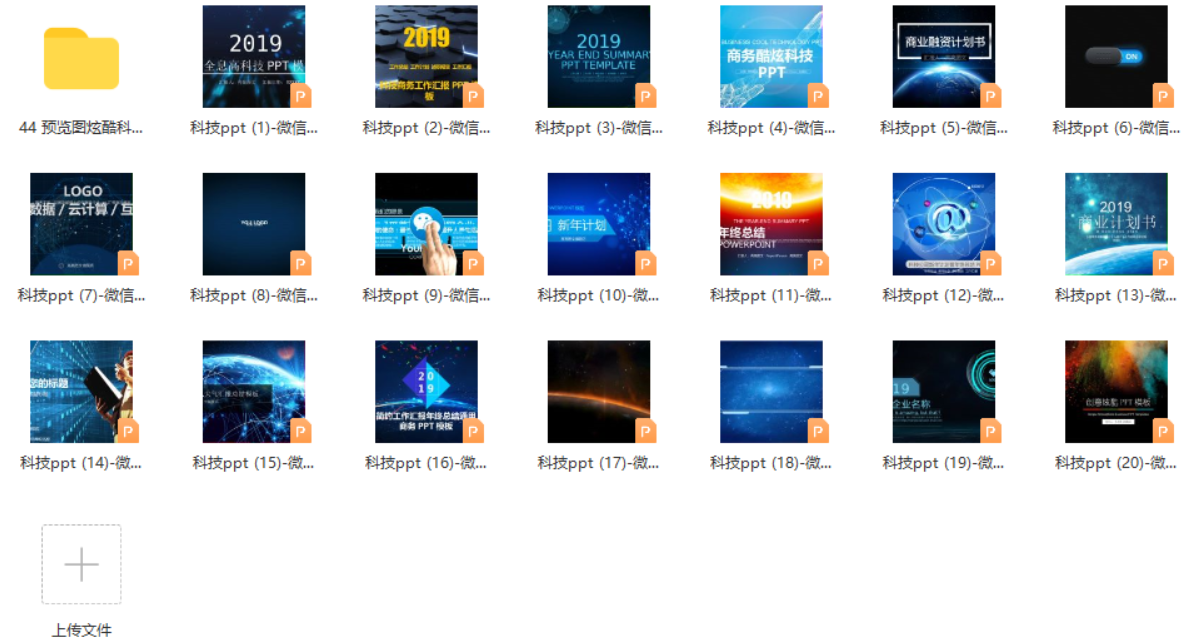Open the colorful powder 科技ppt (20) thumbnail
The image size is (1201, 640).
pos(1115,391)
